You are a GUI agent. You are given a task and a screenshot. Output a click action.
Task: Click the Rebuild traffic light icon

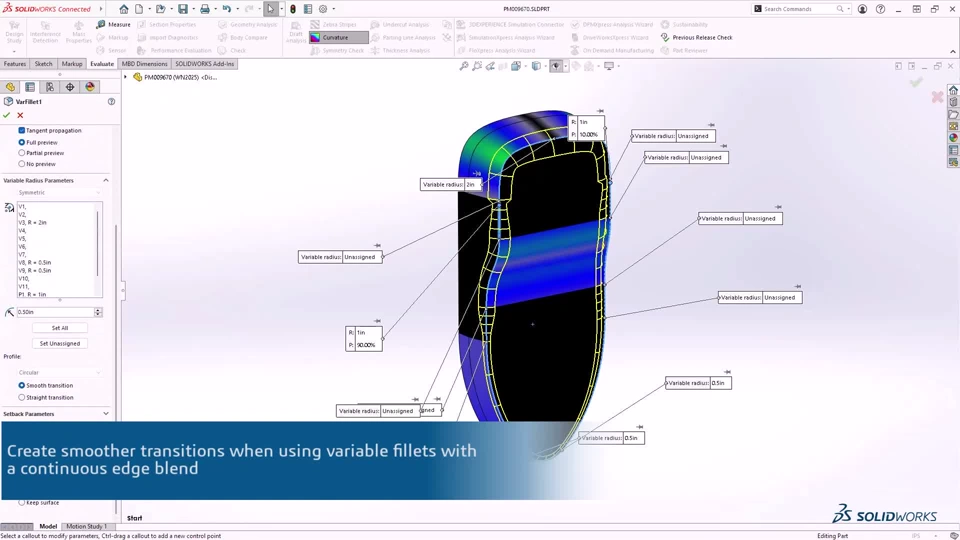point(293,9)
